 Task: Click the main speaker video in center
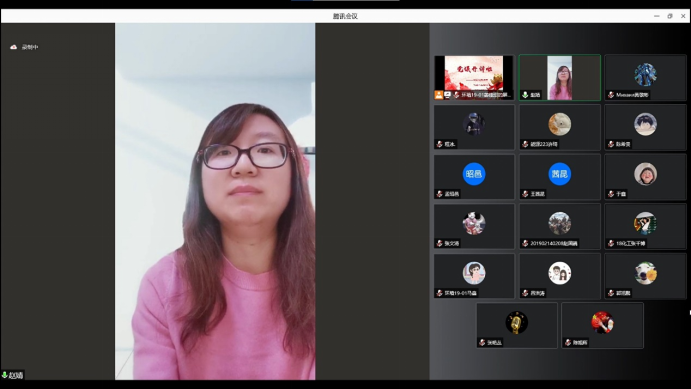click(x=215, y=201)
